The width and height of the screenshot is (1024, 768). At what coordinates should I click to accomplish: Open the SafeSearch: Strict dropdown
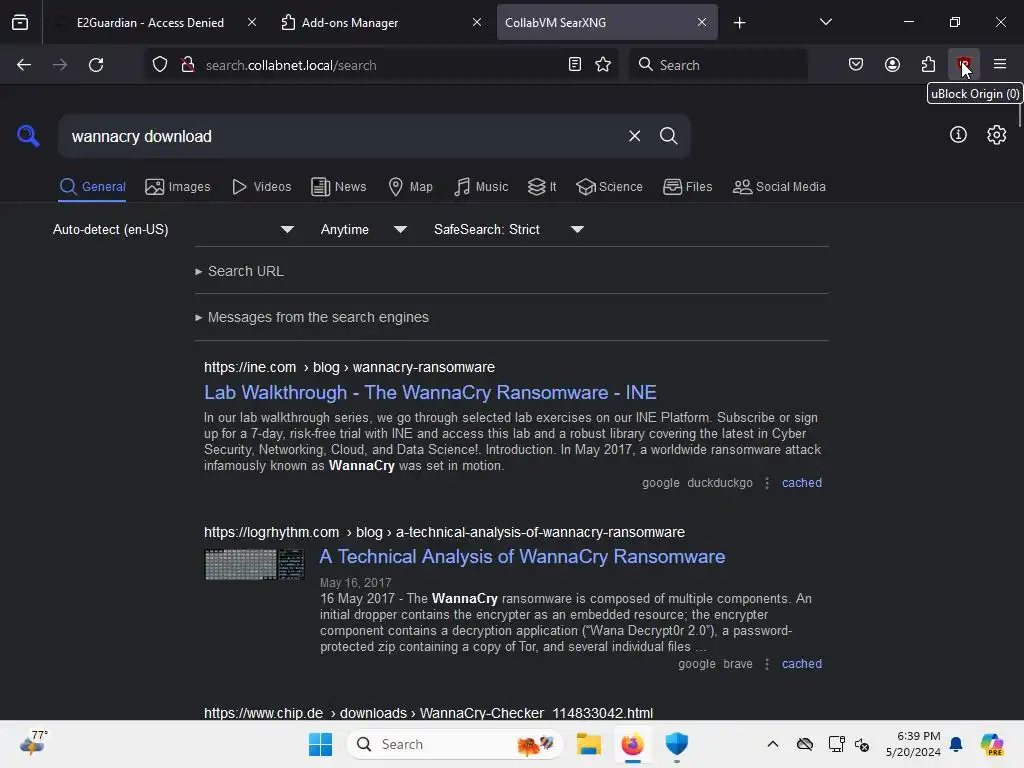point(509,229)
